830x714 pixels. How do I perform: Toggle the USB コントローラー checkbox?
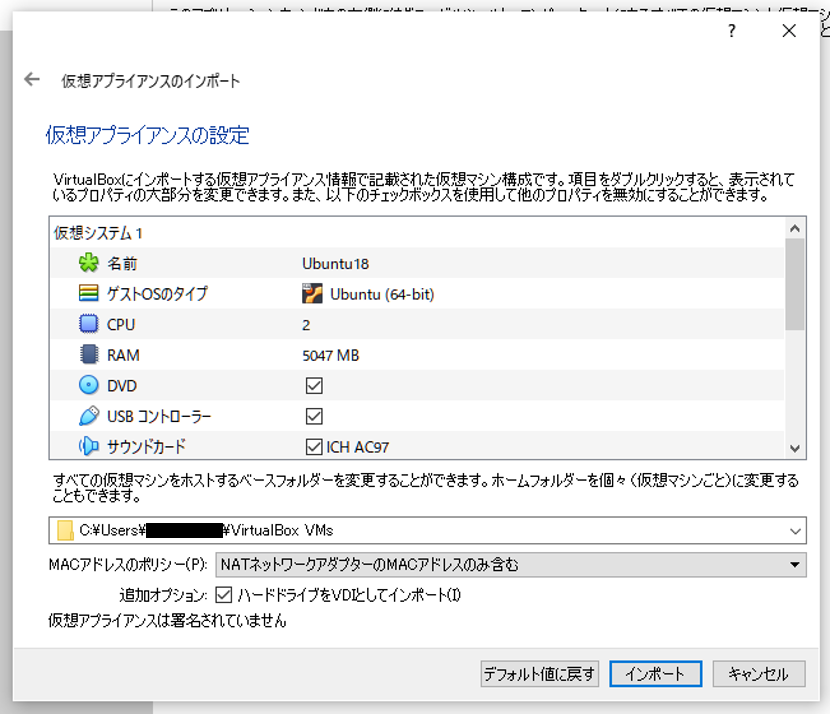pyautogui.click(x=314, y=416)
